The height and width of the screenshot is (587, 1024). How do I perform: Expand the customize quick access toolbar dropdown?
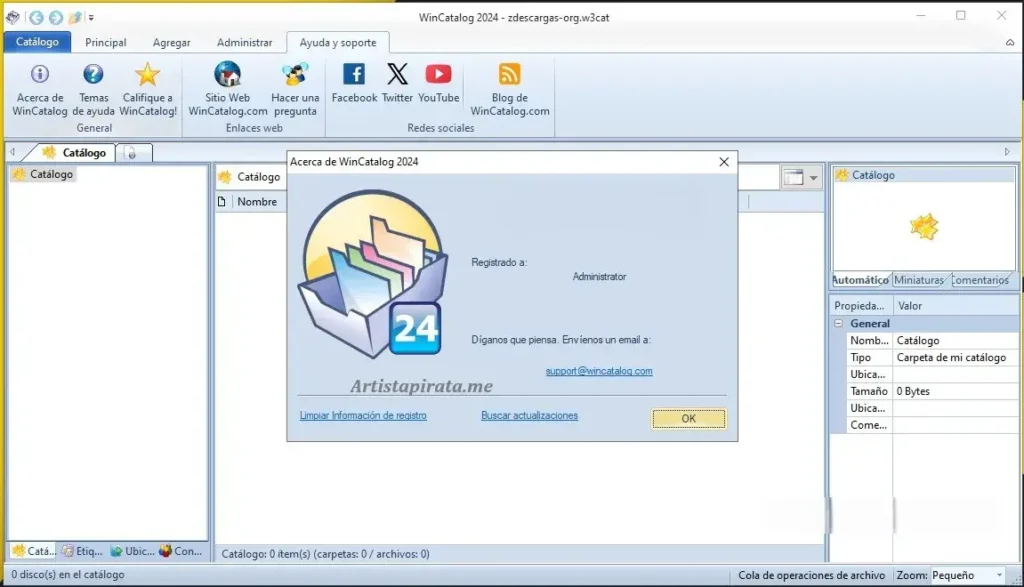point(90,16)
